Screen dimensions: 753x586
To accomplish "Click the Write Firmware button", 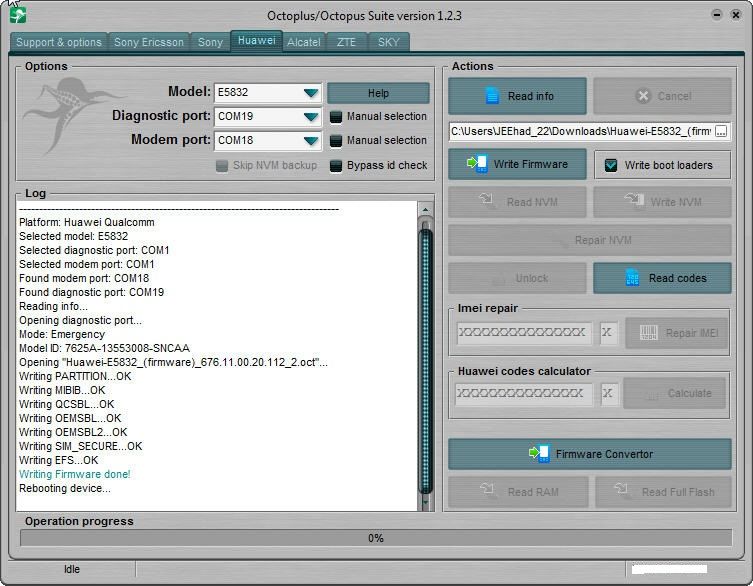I will [517, 164].
